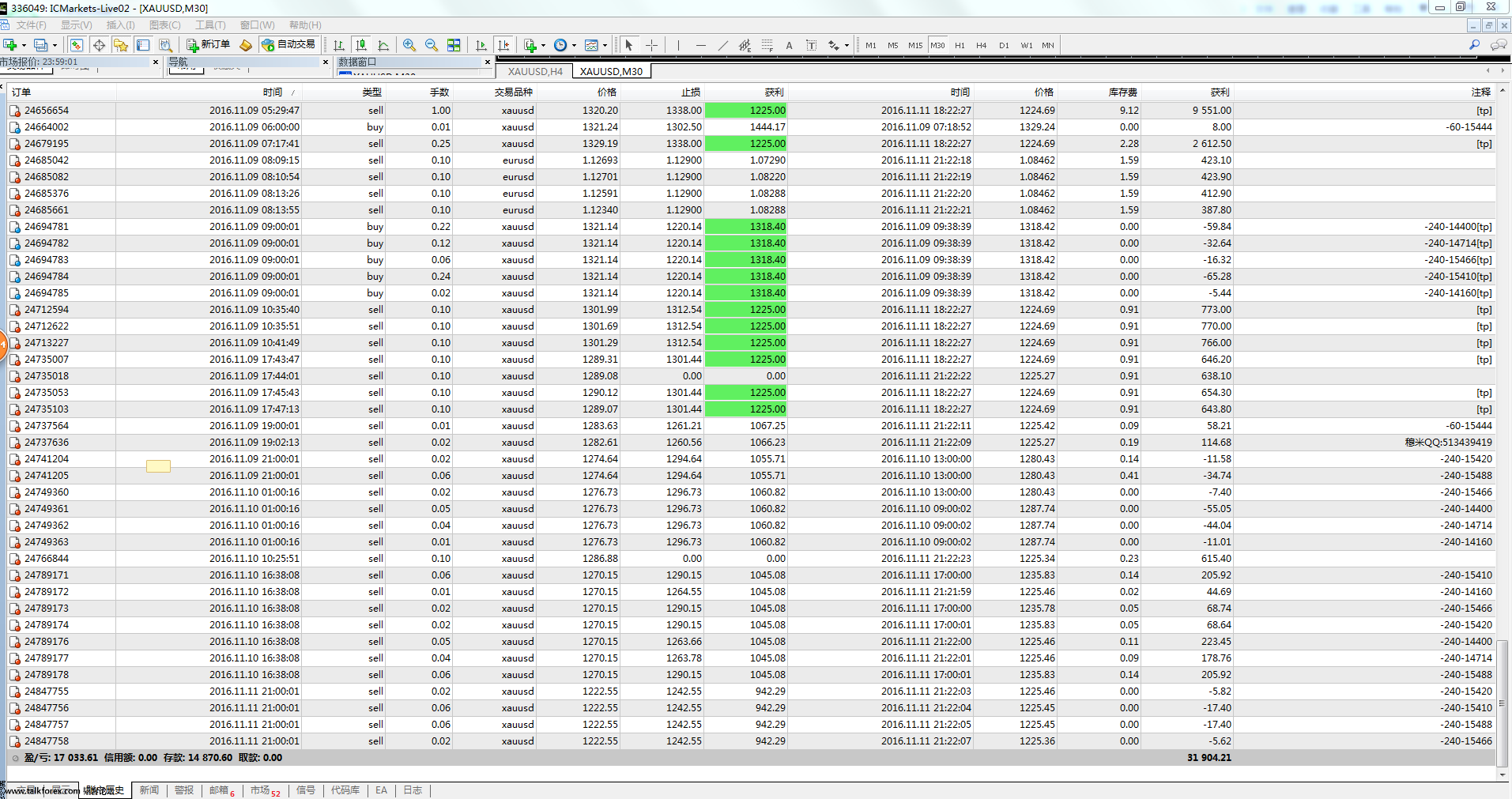
Task: Close the 数据窗口 panel
Action: point(488,62)
